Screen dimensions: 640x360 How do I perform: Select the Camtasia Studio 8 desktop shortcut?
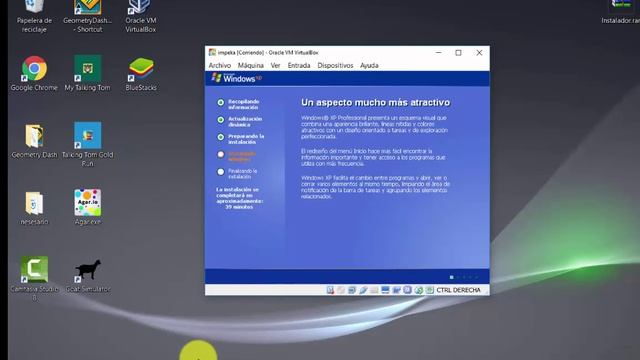coord(34,278)
